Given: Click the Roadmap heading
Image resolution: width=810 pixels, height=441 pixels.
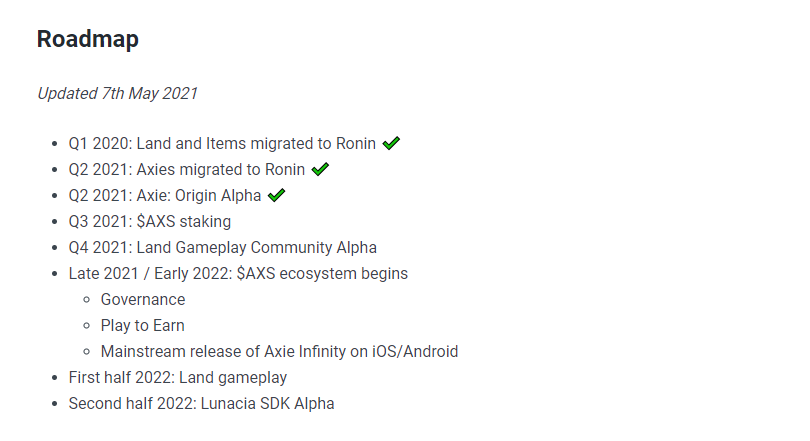Looking at the screenshot, I should (x=88, y=39).
